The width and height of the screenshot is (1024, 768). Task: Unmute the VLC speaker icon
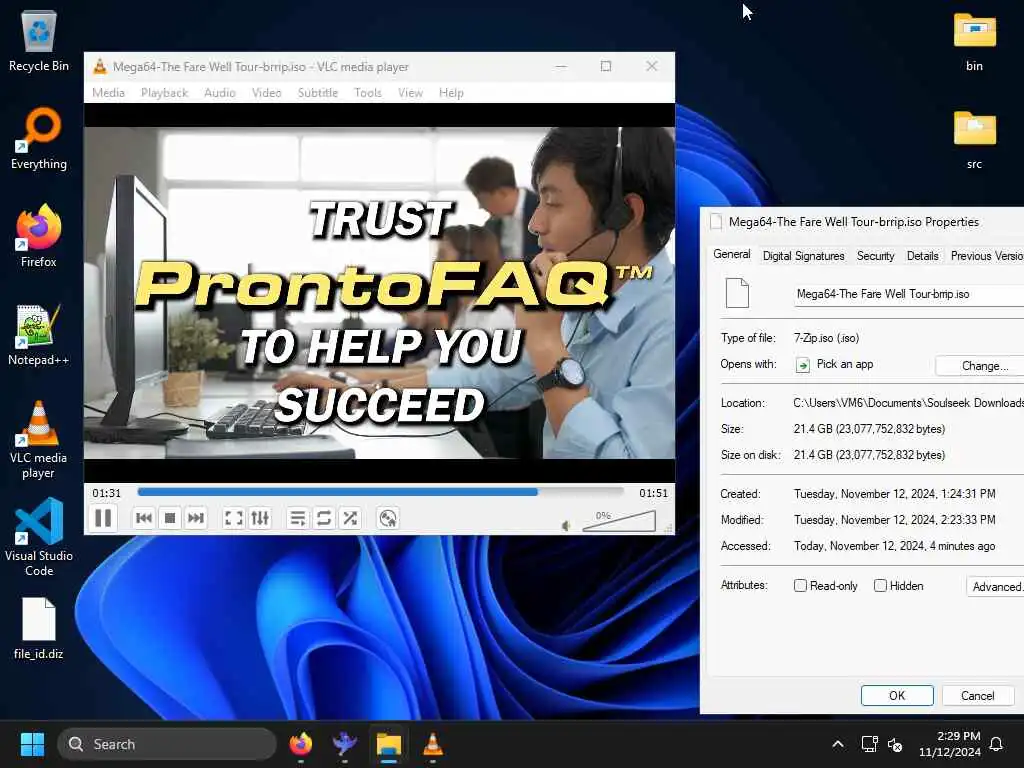coord(566,526)
